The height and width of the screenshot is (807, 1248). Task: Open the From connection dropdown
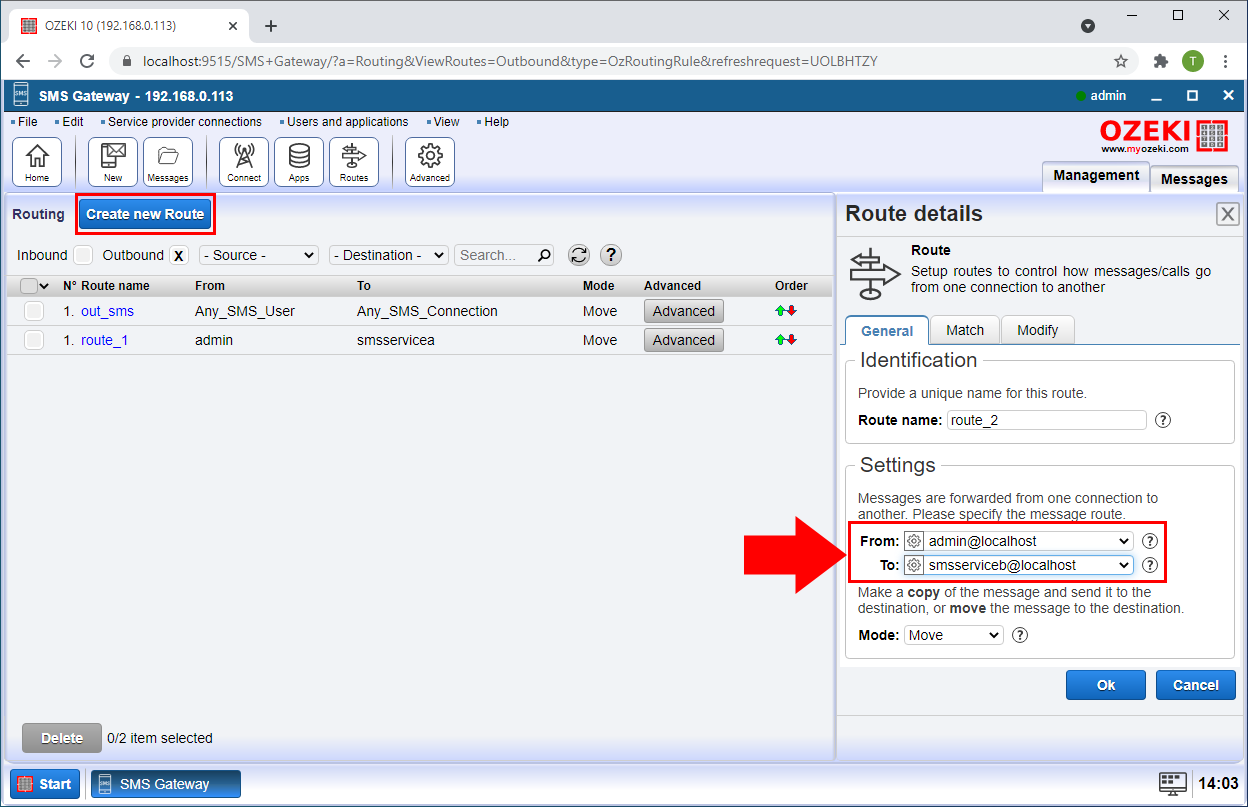tap(1018, 541)
